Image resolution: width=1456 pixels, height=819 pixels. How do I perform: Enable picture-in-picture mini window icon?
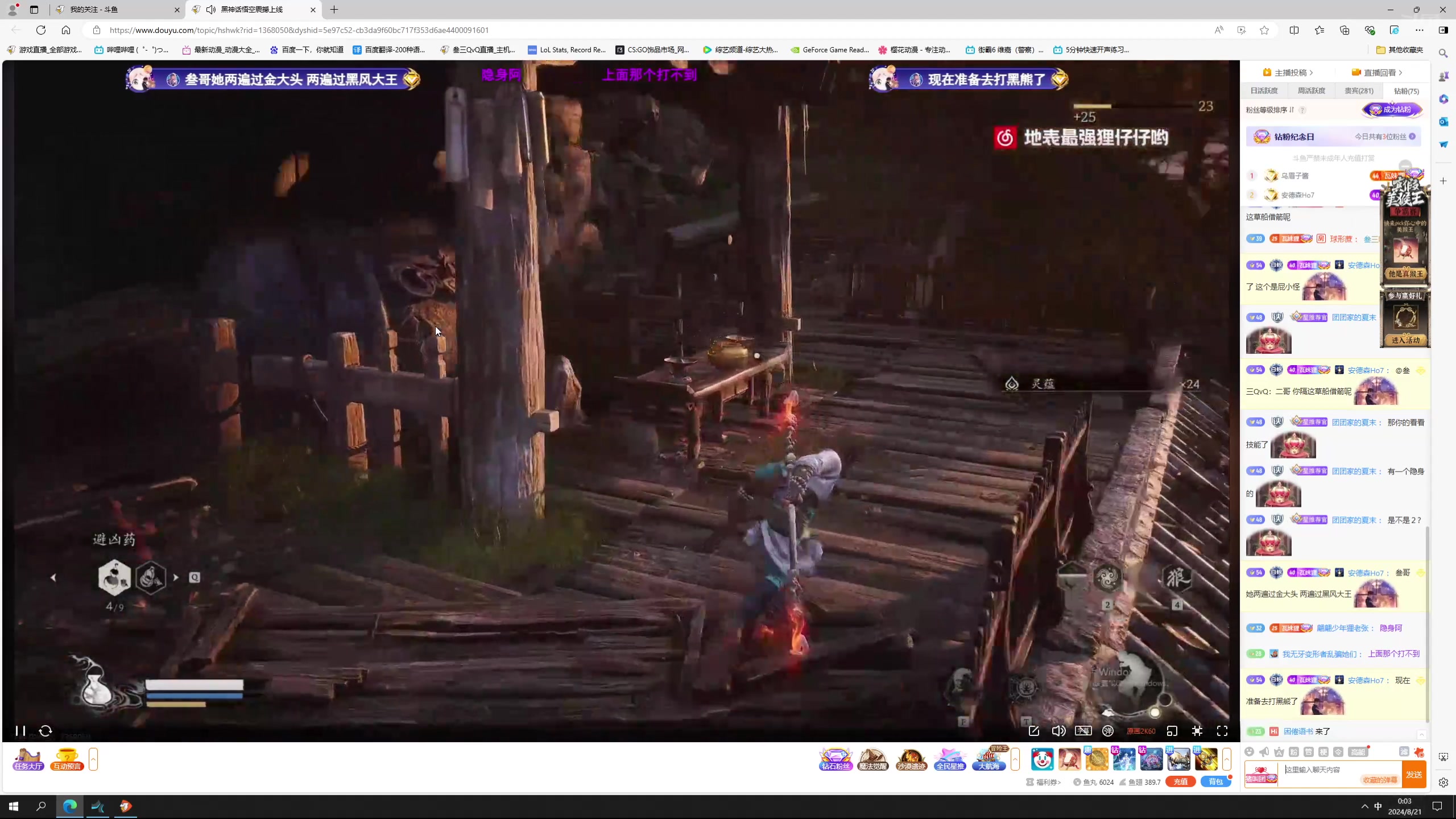1172,731
